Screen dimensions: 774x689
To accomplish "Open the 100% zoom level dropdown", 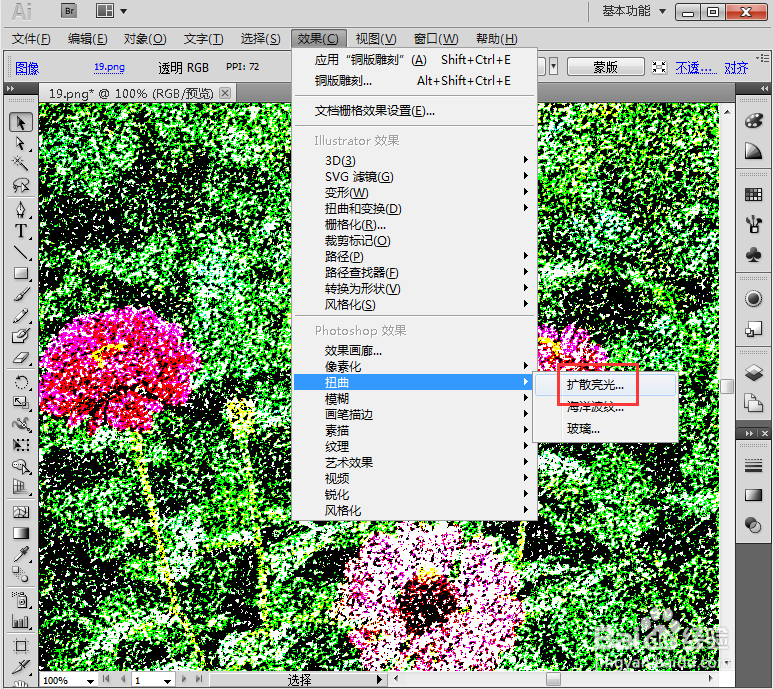I will [x=90, y=681].
